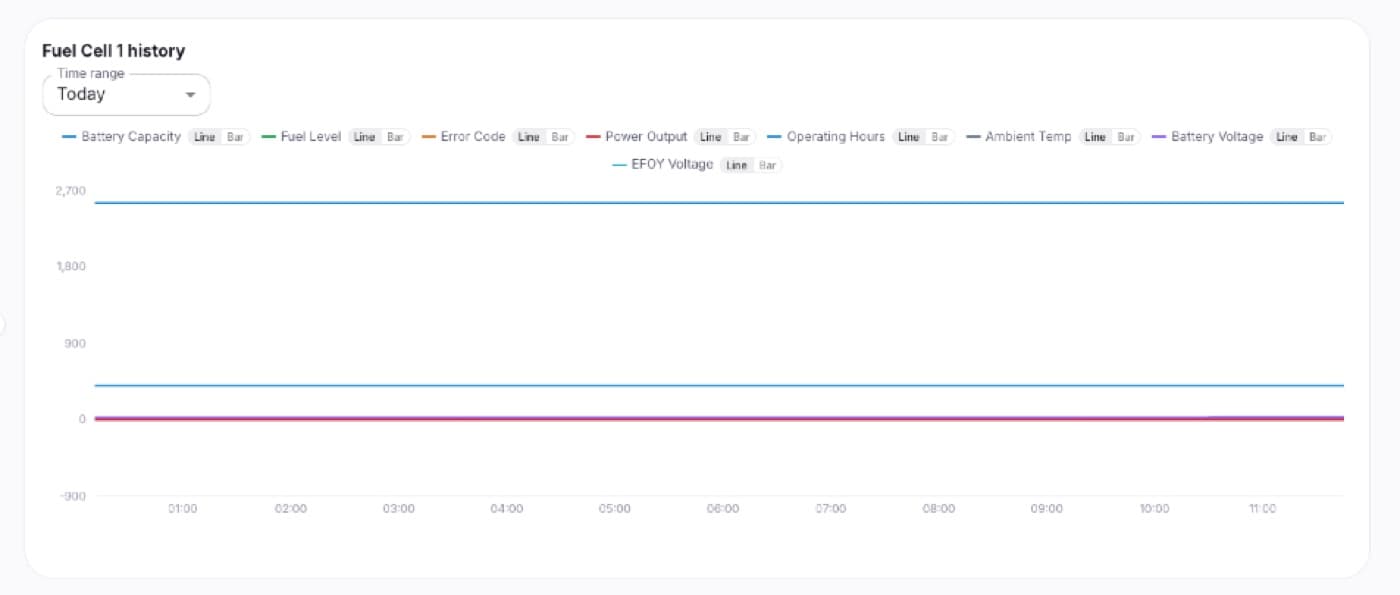Toggle the Error Code series in legend
This screenshot has width=1400, height=595.
[x=464, y=137]
